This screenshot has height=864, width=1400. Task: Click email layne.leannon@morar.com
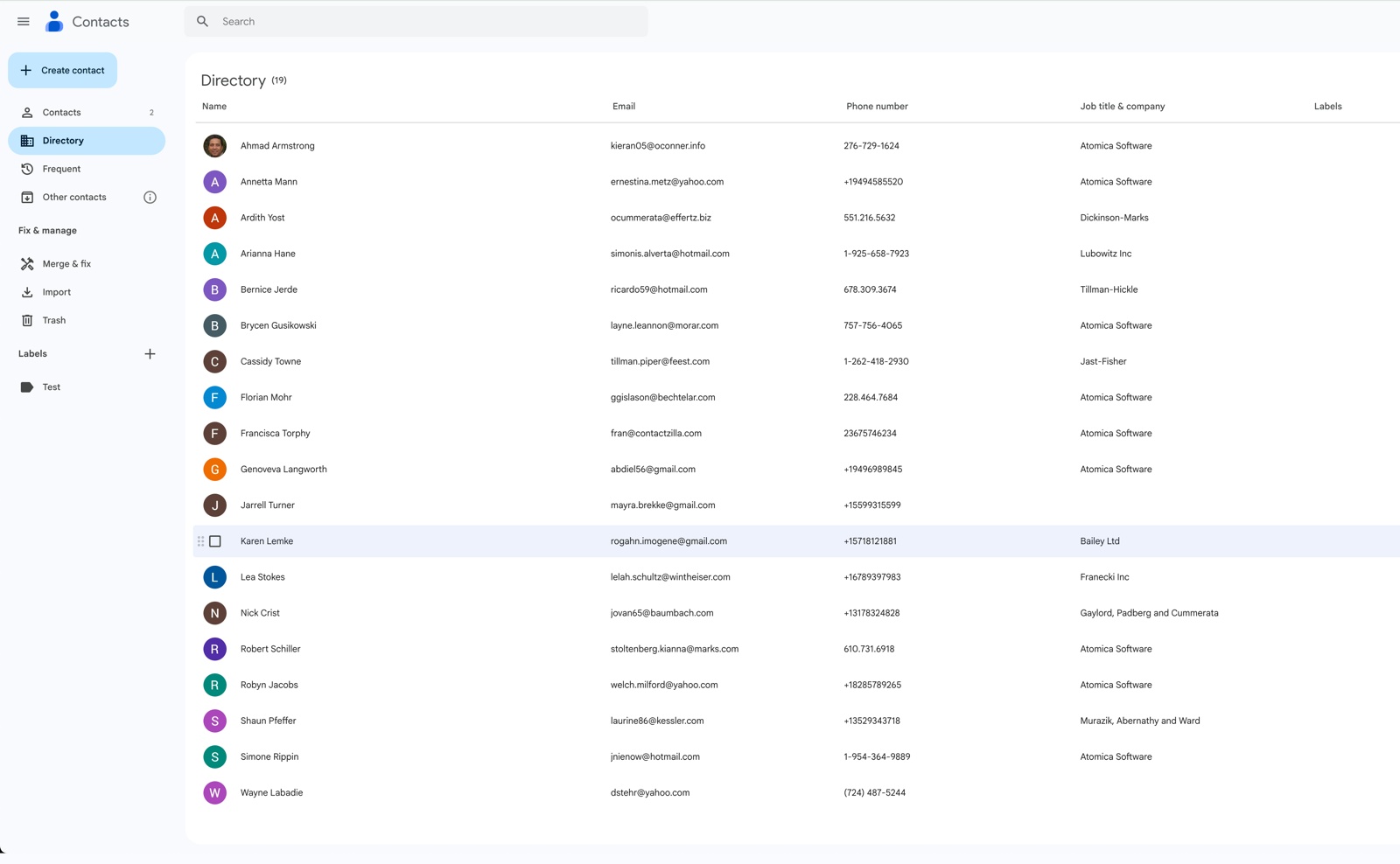pyautogui.click(x=664, y=325)
